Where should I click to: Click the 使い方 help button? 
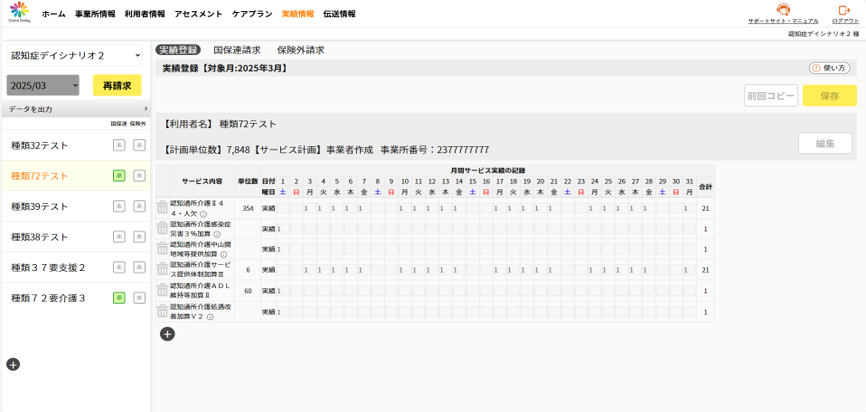pos(829,68)
